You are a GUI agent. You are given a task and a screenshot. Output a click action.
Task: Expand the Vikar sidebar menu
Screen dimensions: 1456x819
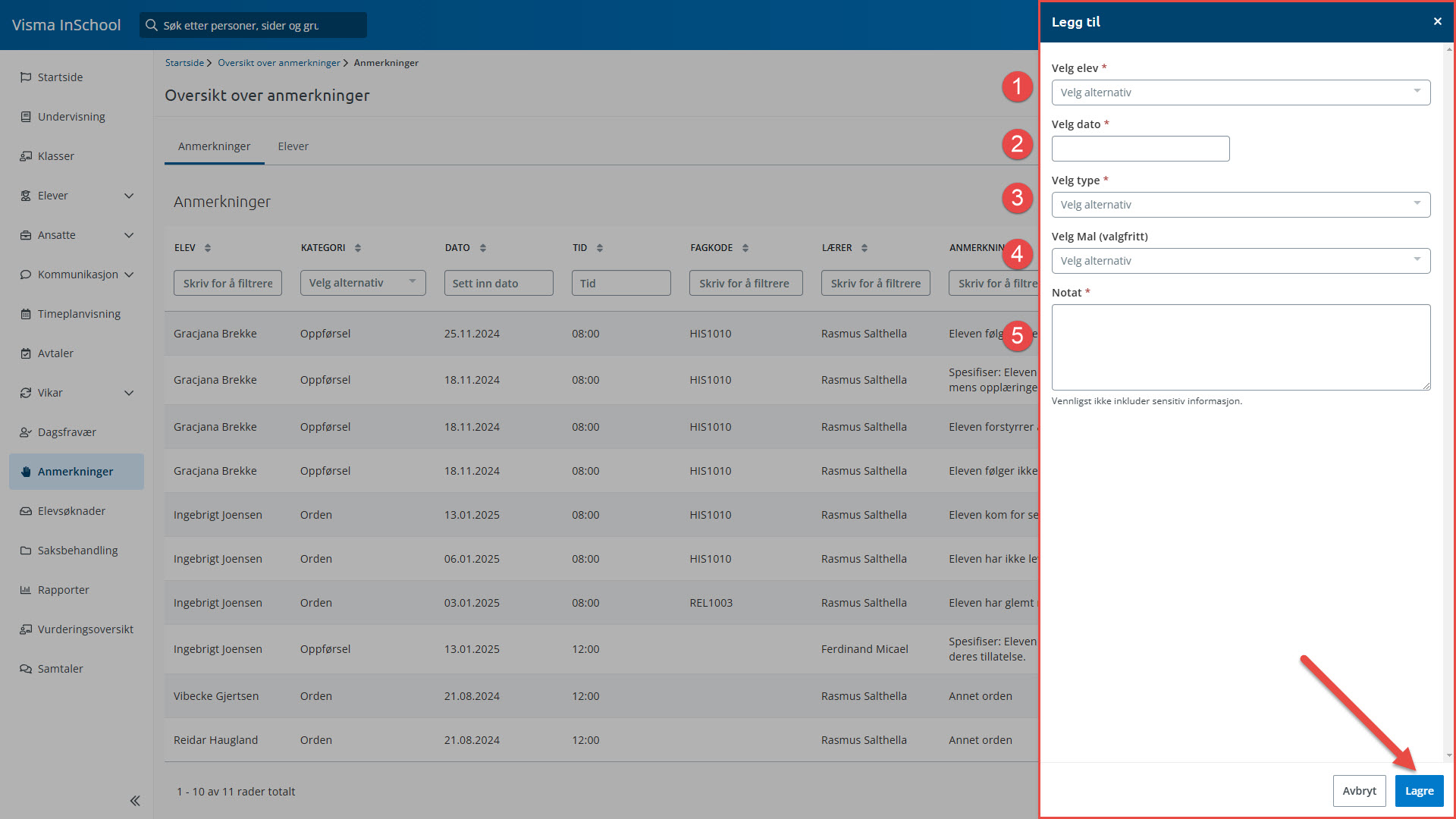(x=129, y=393)
